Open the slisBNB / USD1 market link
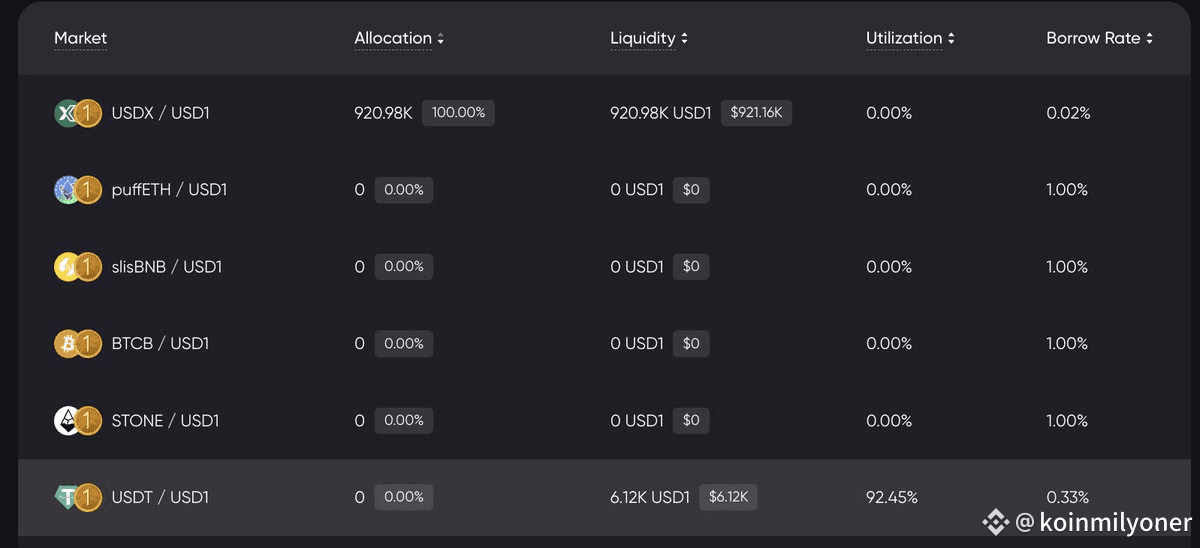The image size is (1200, 548). tap(167, 267)
